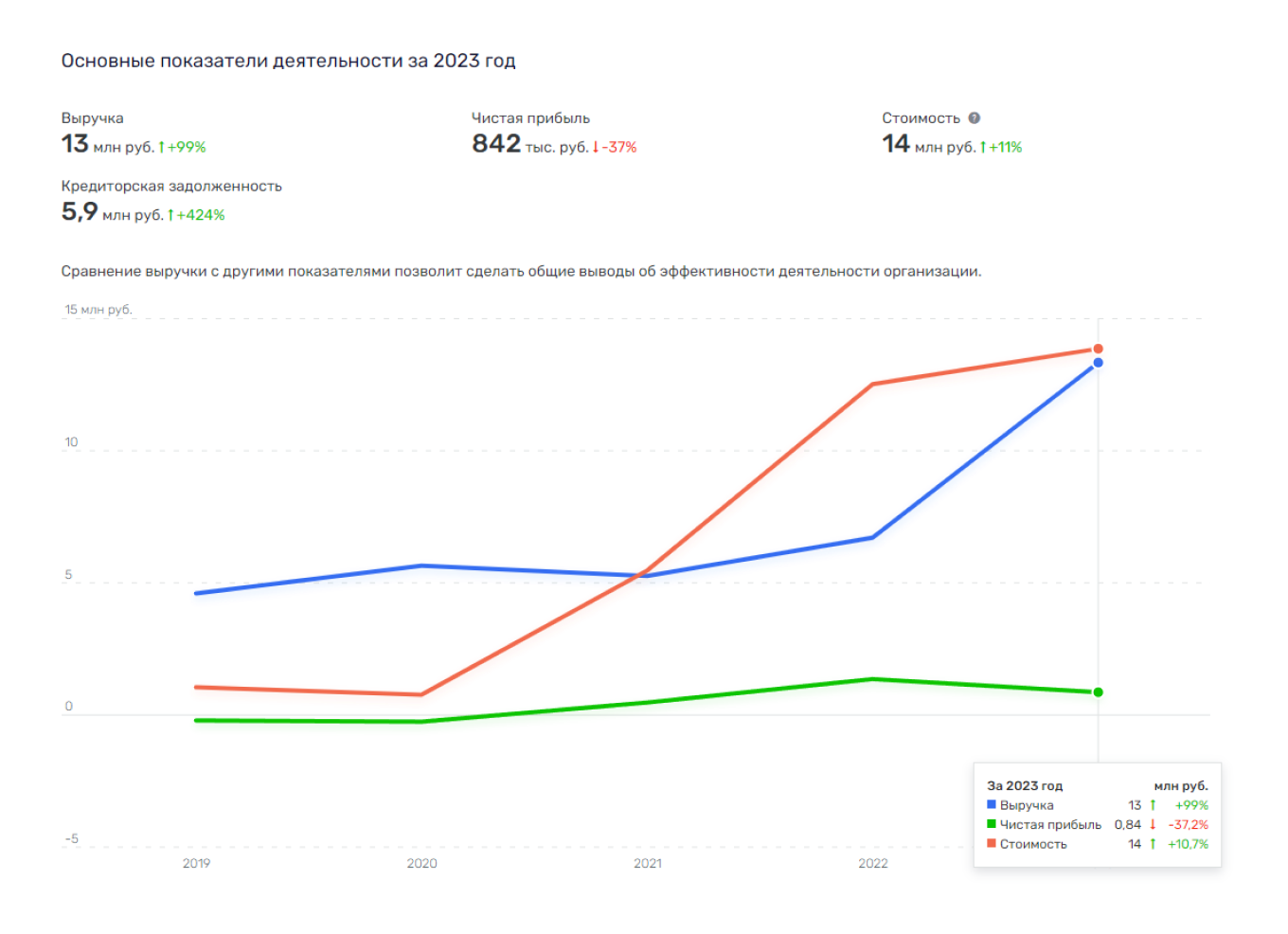Click the '+424%' change value
This screenshot has width=1288, height=934.
201,215
